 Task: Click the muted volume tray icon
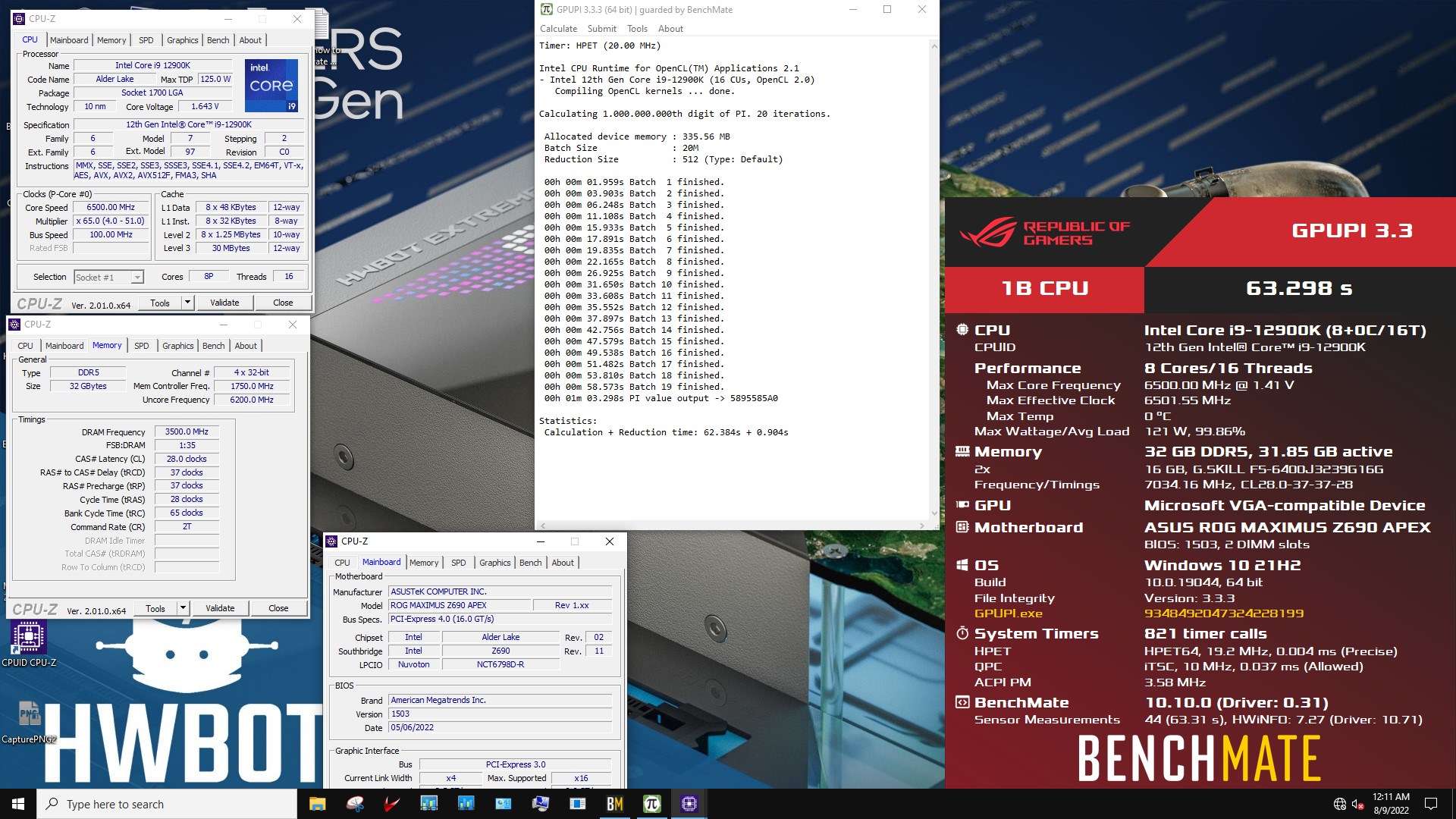click(1358, 804)
